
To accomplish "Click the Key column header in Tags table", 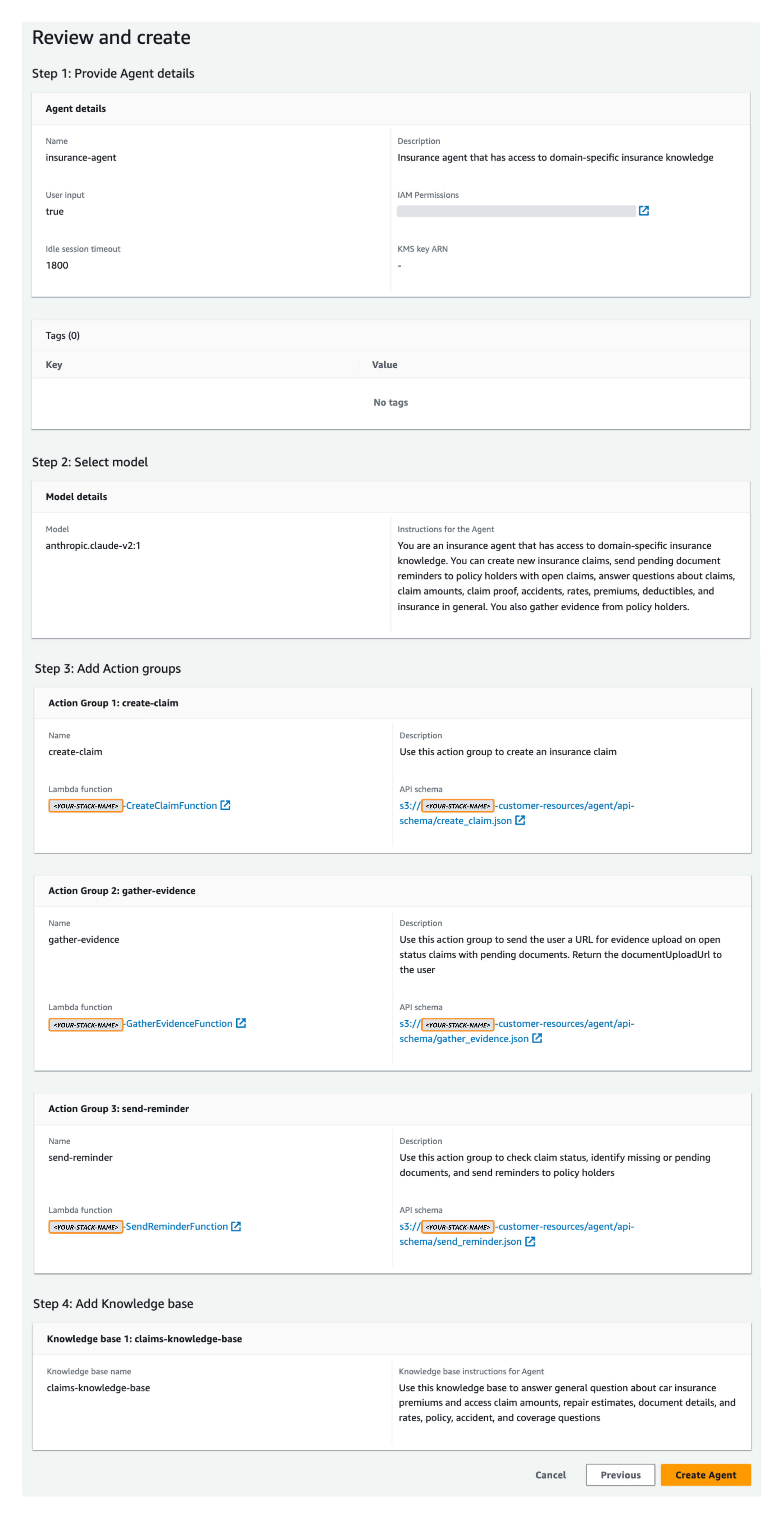I will click(54, 364).
